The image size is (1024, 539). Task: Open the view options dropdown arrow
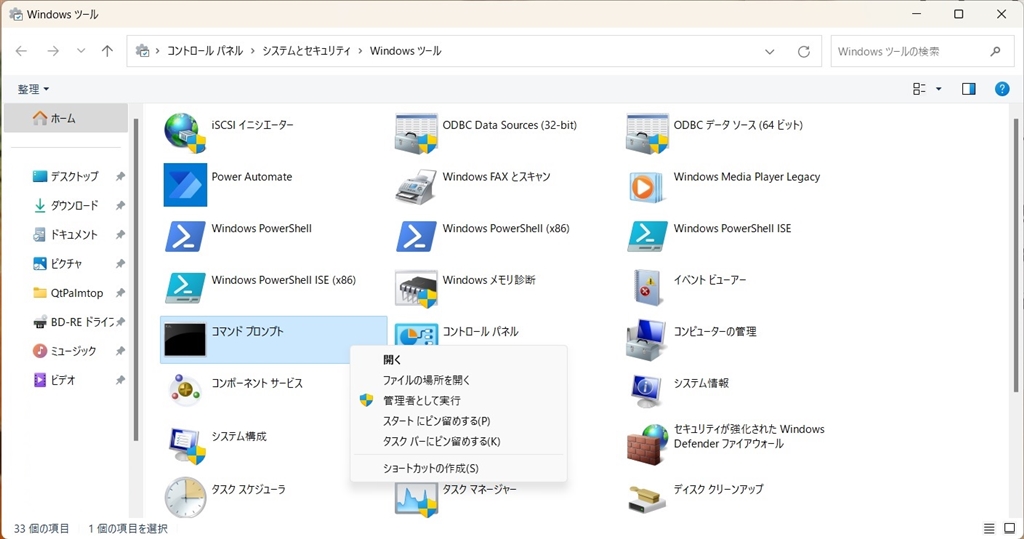[x=939, y=89]
